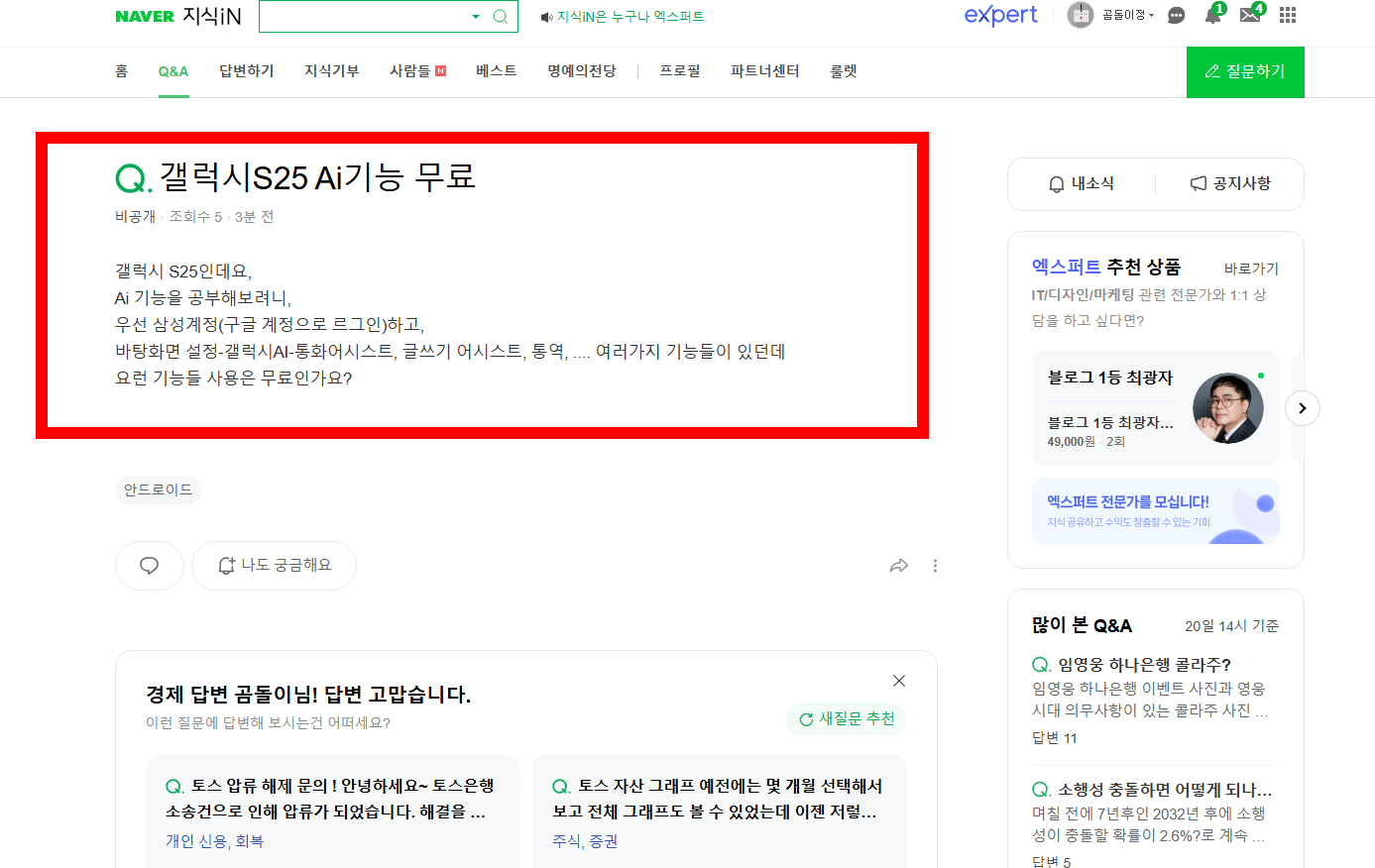Click the 나도 궁금해요 button

tap(274, 566)
